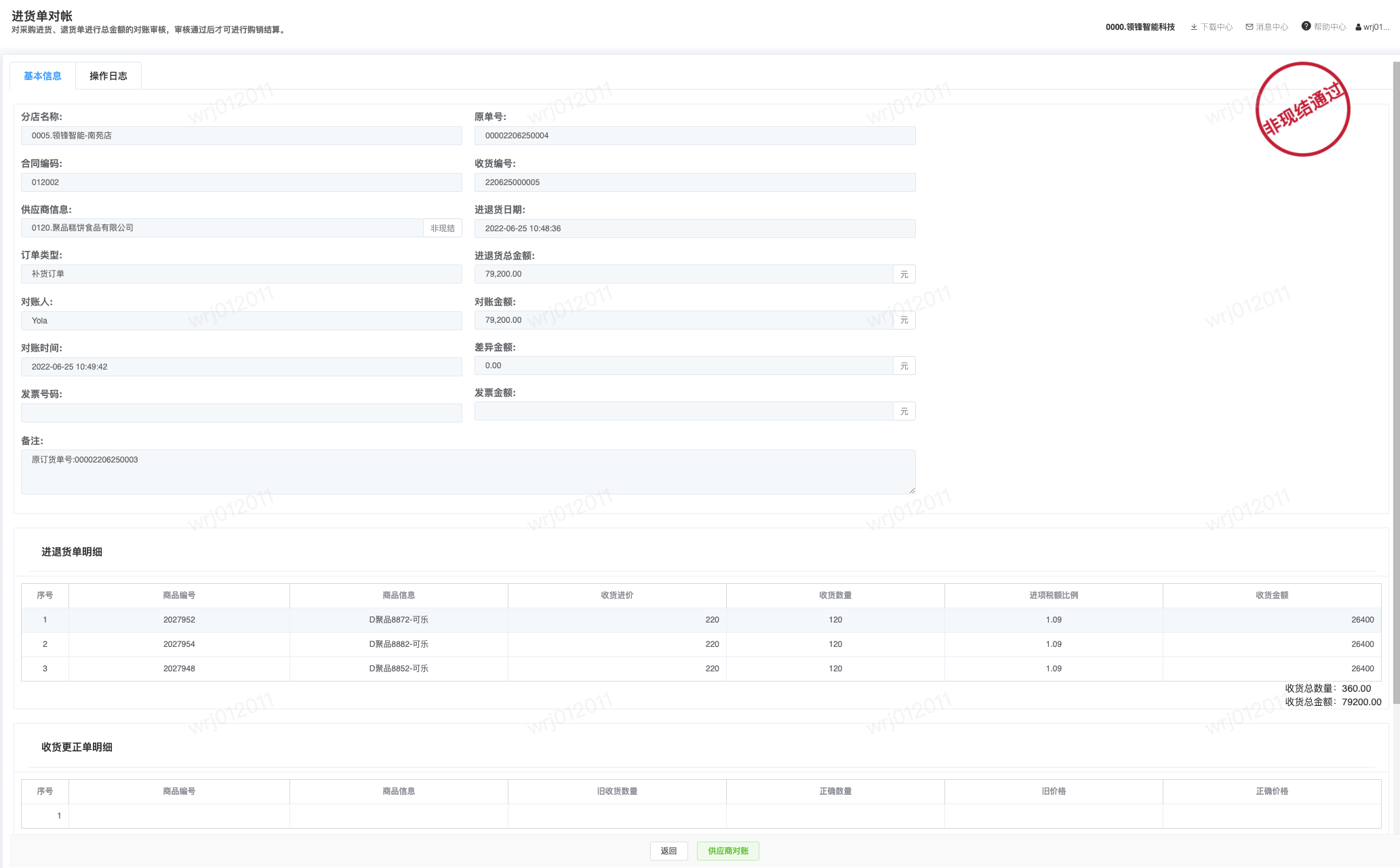Viewport: 1400px width, 868px height.
Task: Click the 发票金额 input field
Action: [683, 412]
